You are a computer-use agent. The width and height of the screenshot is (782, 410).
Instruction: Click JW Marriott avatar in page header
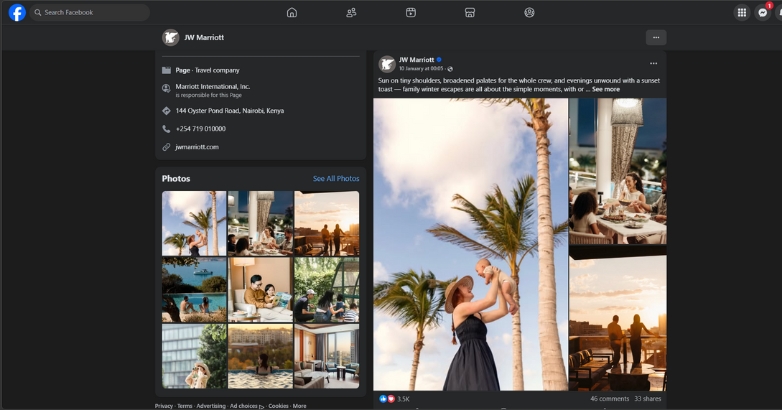[x=171, y=37]
